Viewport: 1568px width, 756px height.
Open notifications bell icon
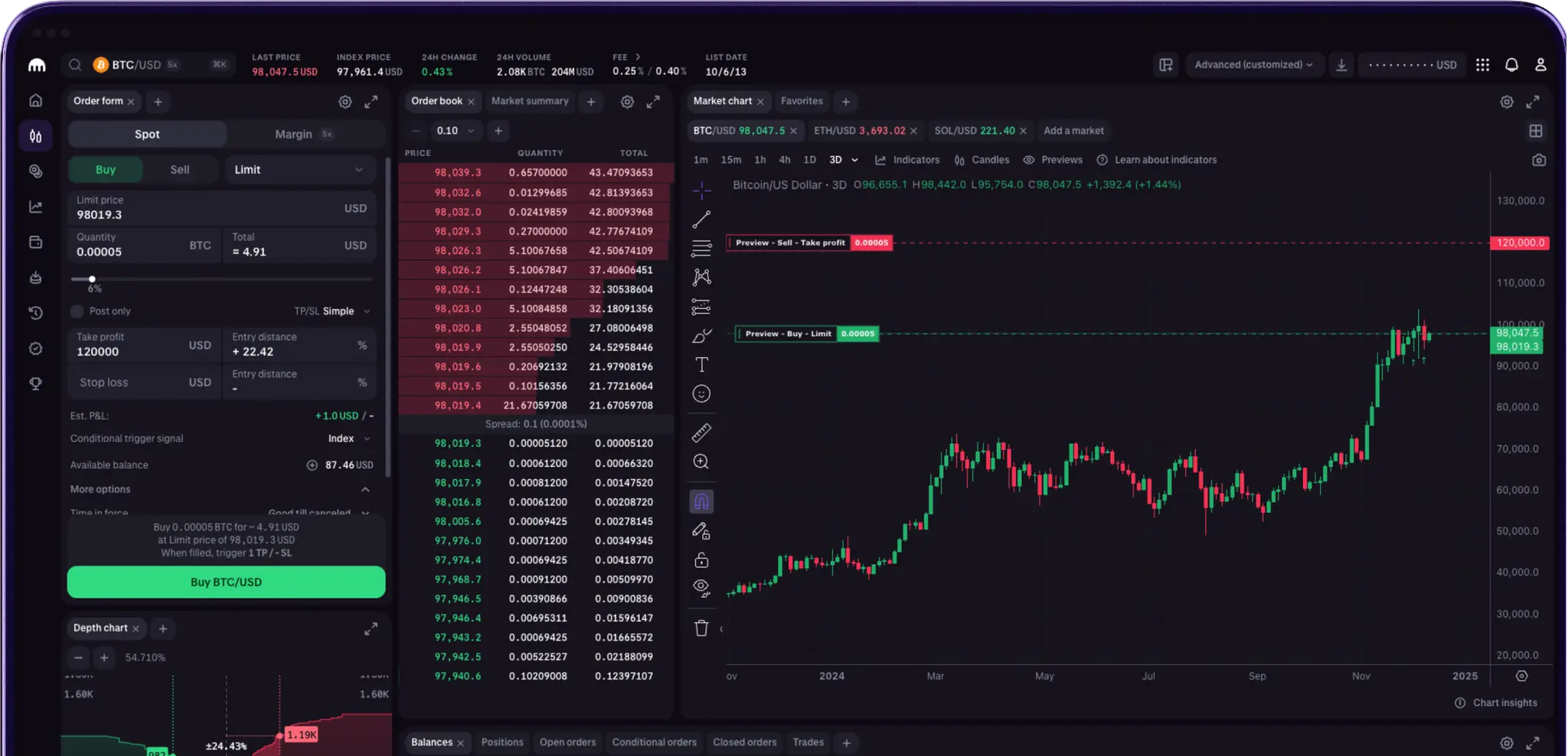[1511, 65]
